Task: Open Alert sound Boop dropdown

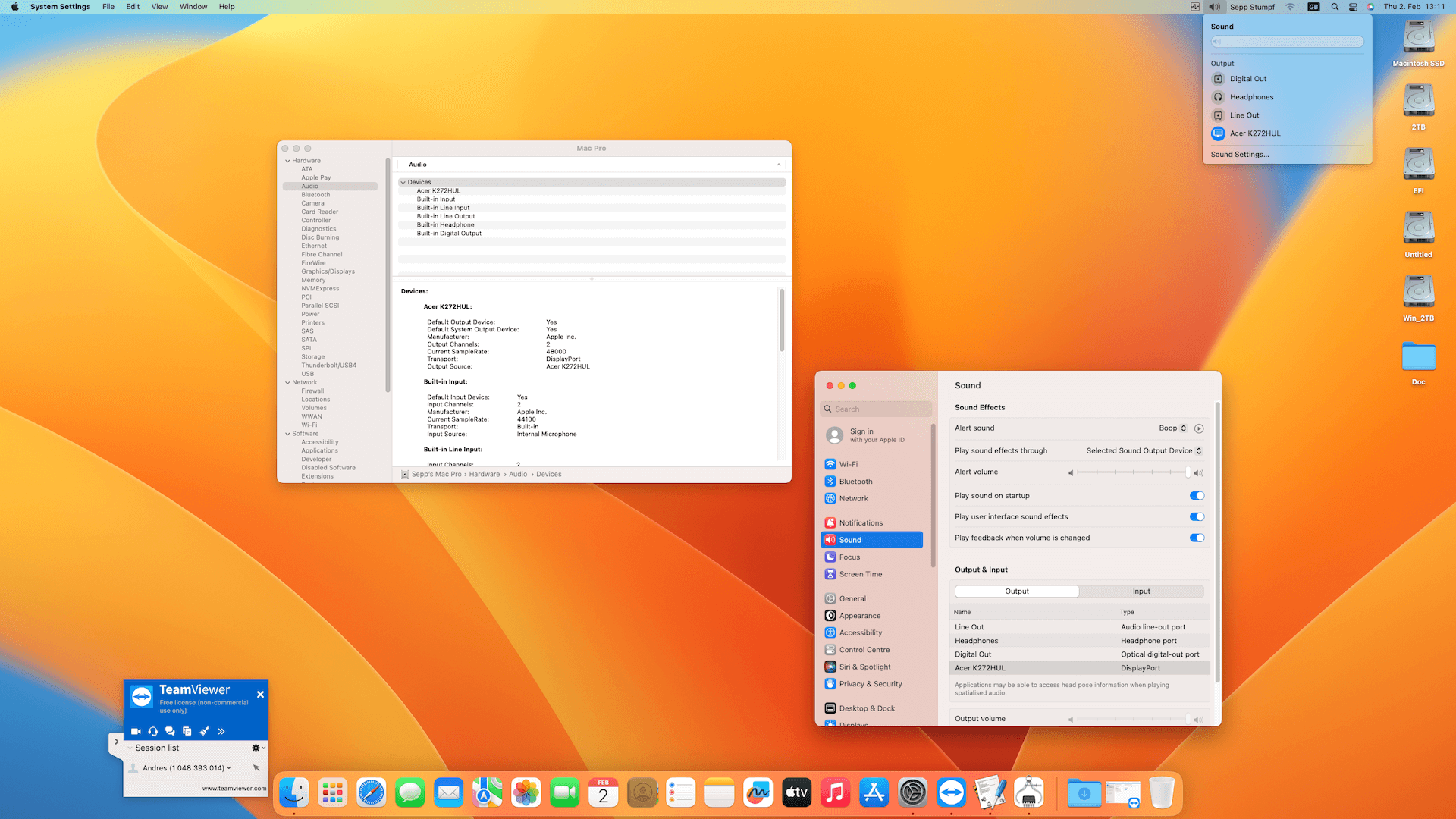Action: click(1172, 428)
